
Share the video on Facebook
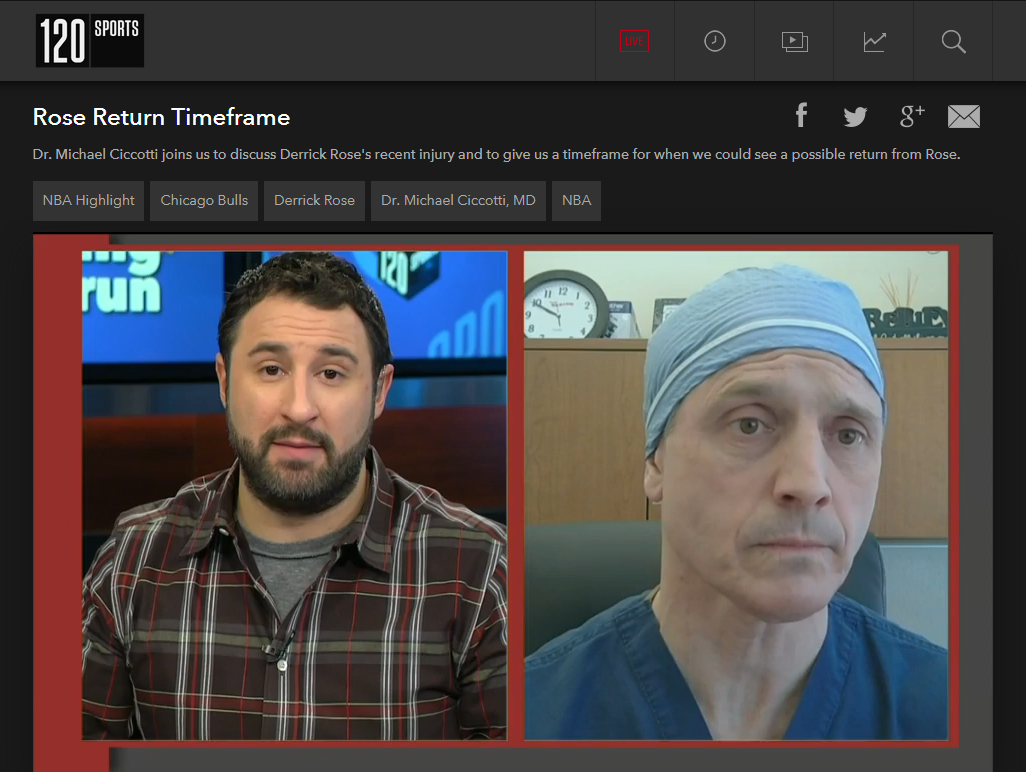point(801,116)
